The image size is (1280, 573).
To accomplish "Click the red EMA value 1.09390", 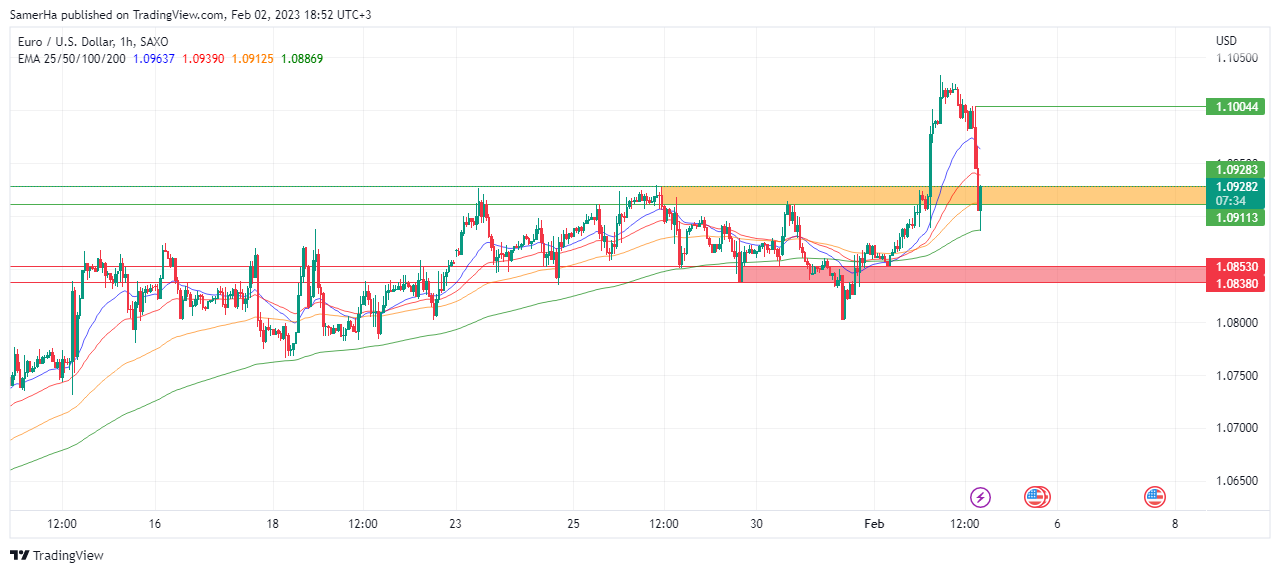I will coord(203,58).
